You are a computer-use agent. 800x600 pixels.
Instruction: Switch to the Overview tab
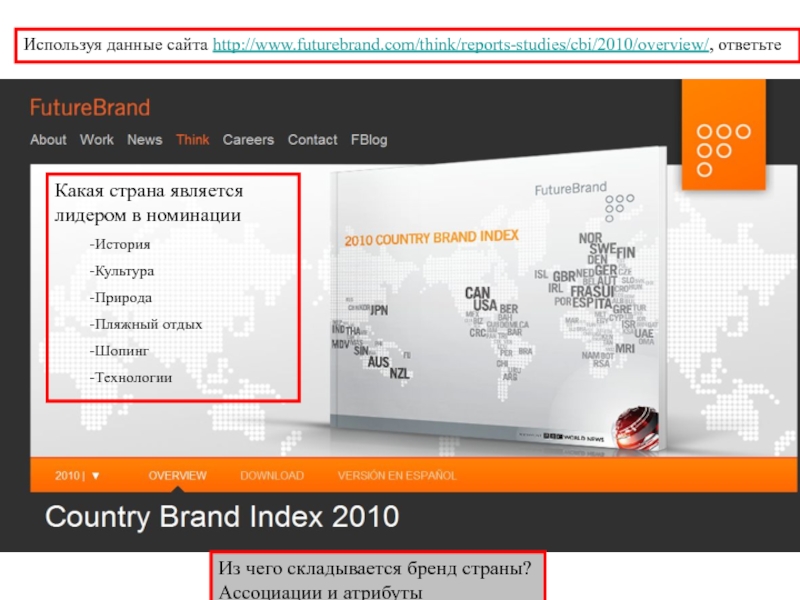177,476
